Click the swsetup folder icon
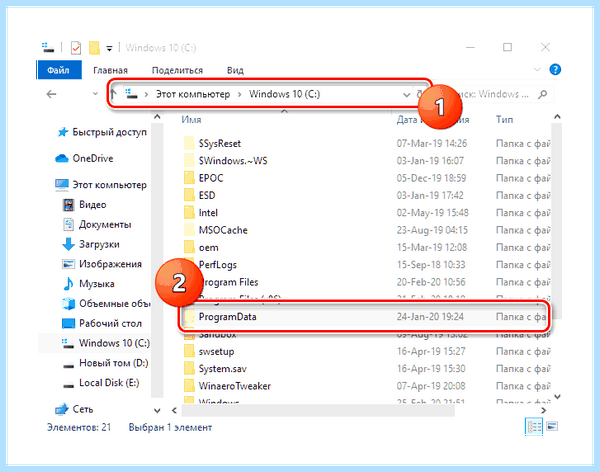The width and height of the screenshot is (600, 472). tap(189, 351)
